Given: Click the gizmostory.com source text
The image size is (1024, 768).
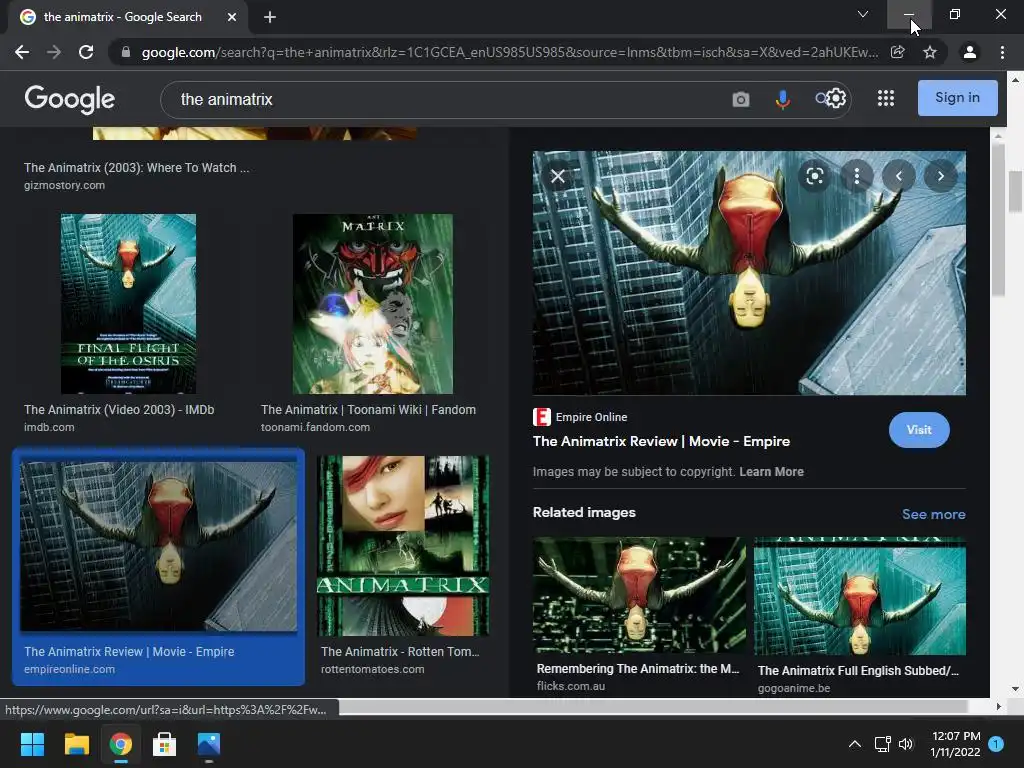Looking at the screenshot, I should pyautogui.click(x=64, y=185).
